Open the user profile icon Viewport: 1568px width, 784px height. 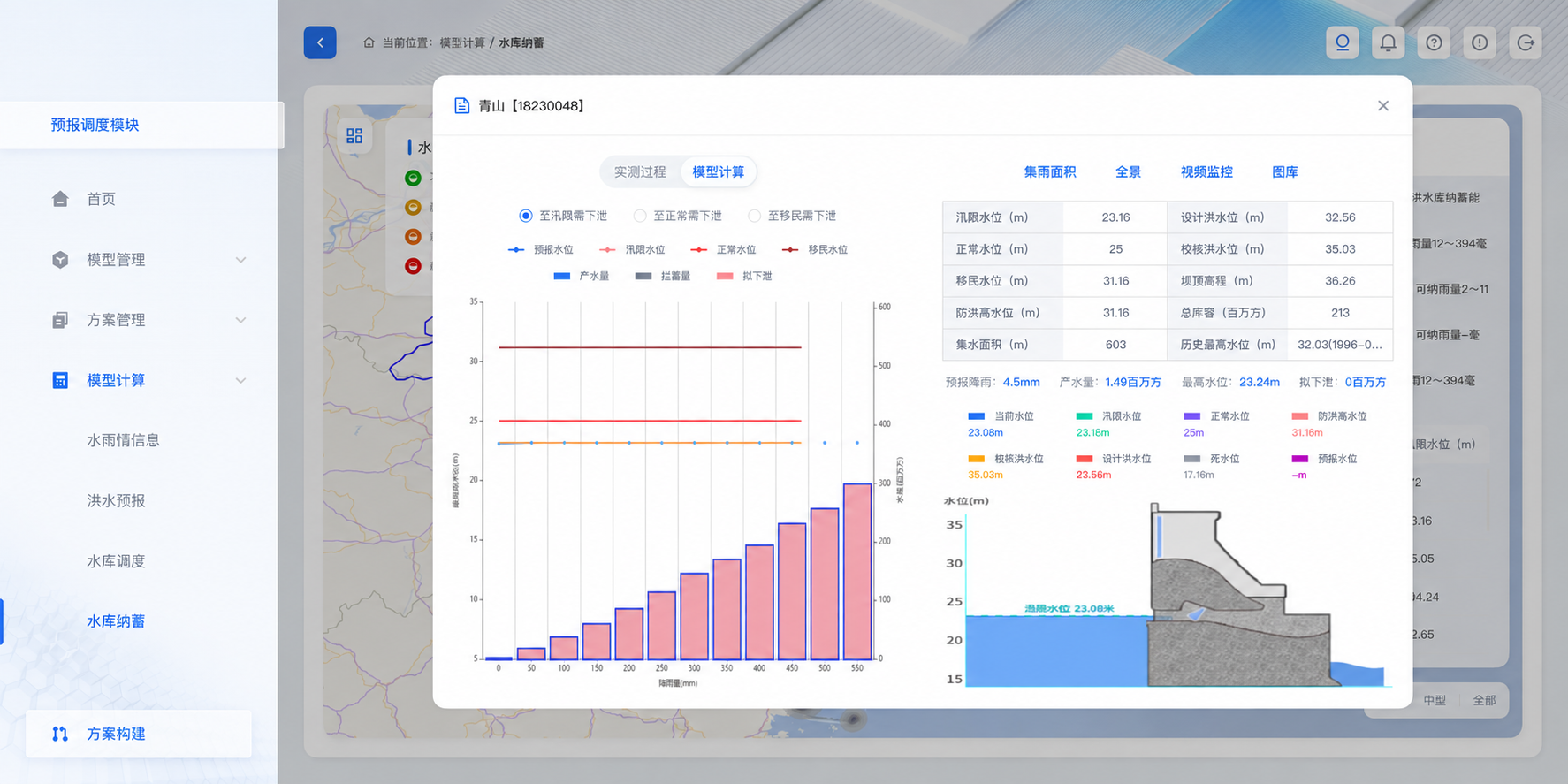1342,42
